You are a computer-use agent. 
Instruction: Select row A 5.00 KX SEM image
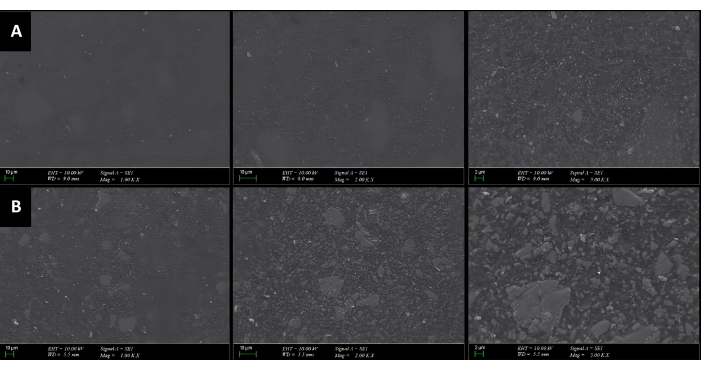point(583,89)
